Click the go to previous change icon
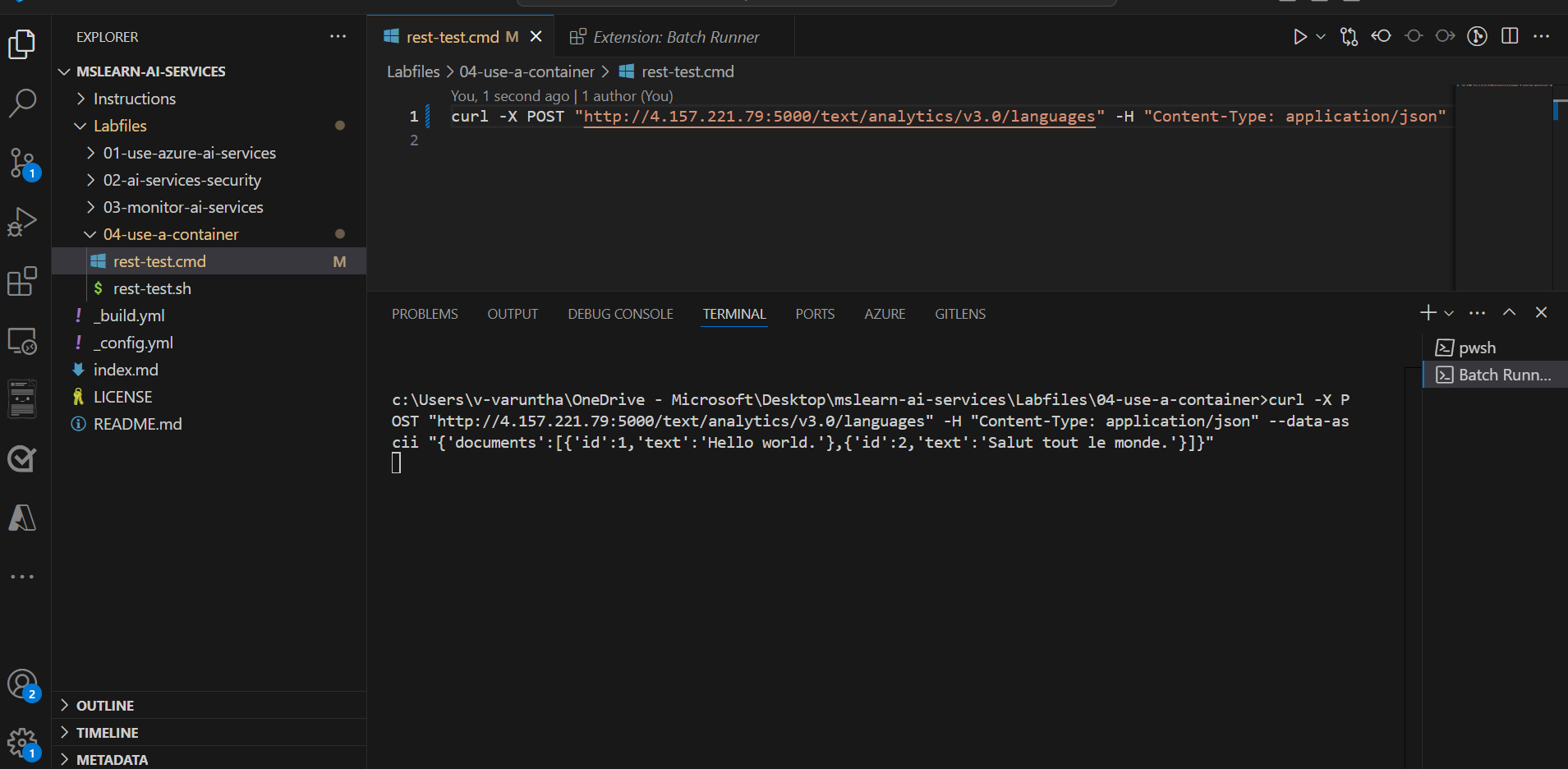This screenshot has height=769, width=1568. coord(1382,36)
